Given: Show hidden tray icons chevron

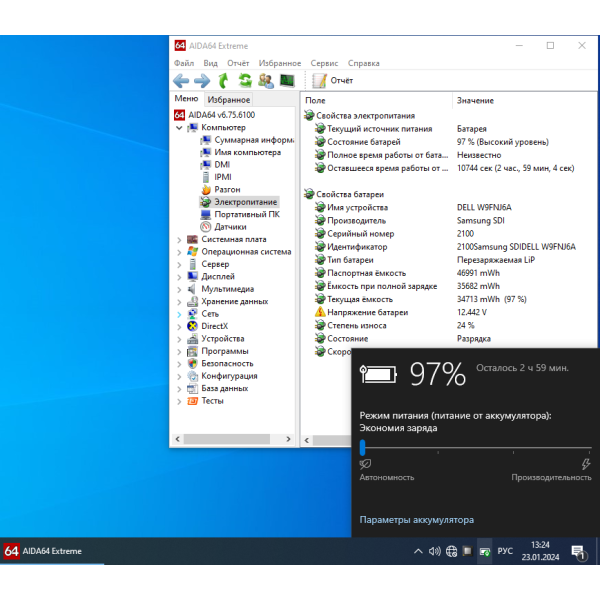Looking at the screenshot, I should coord(418,551).
